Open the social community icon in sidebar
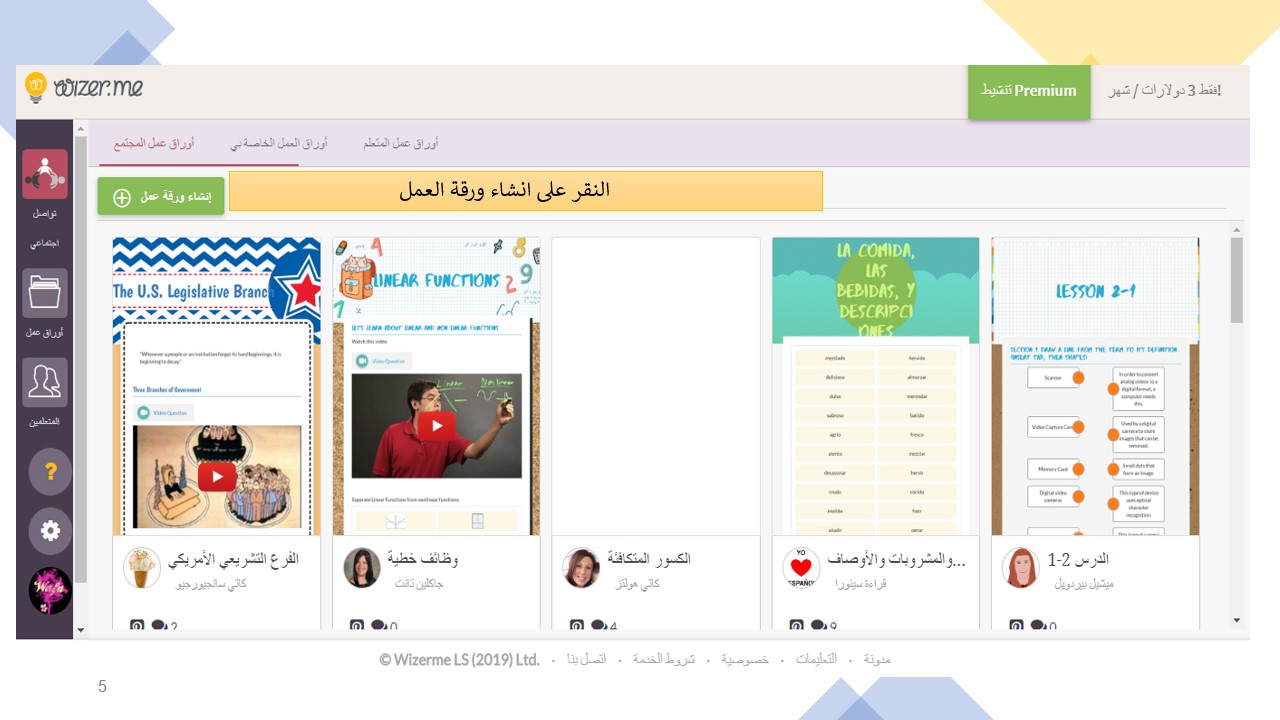The image size is (1280, 720). click(x=45, y=175)
